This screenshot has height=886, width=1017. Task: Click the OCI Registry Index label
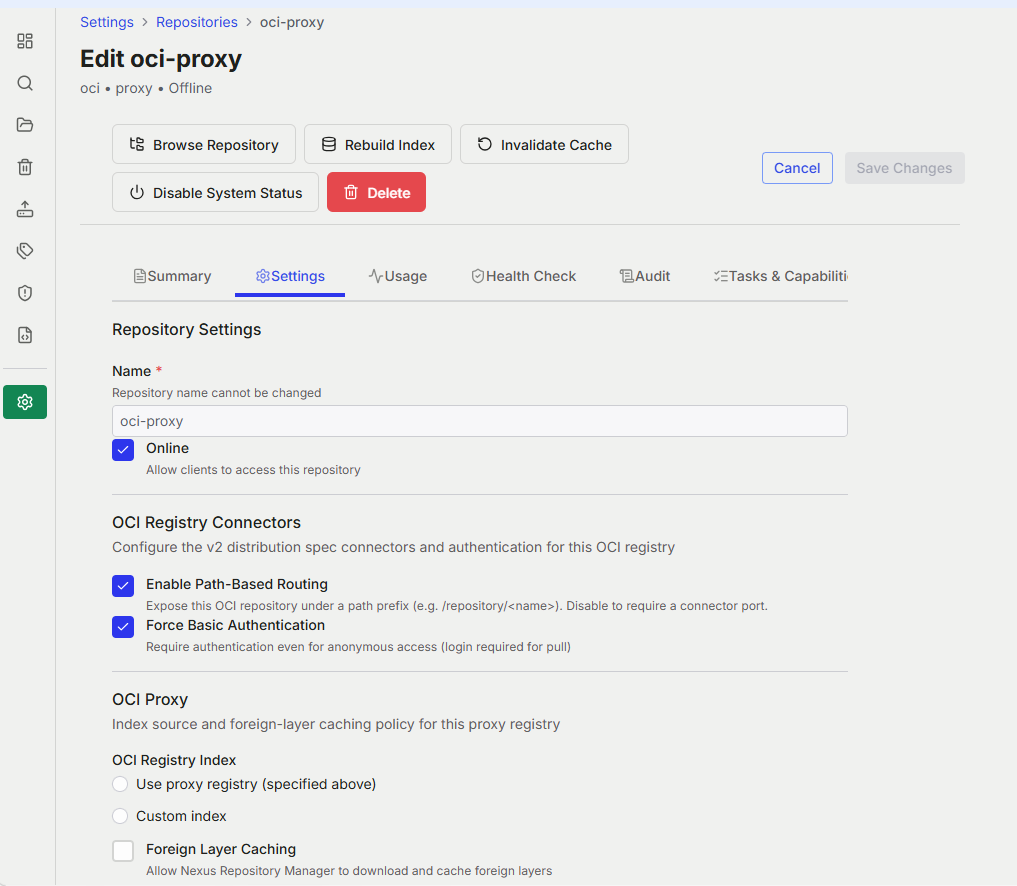coord(174,760)
